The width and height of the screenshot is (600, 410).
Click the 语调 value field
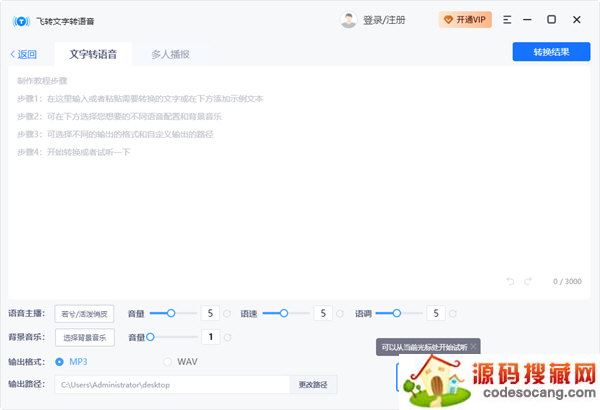(x=436, y=313)
